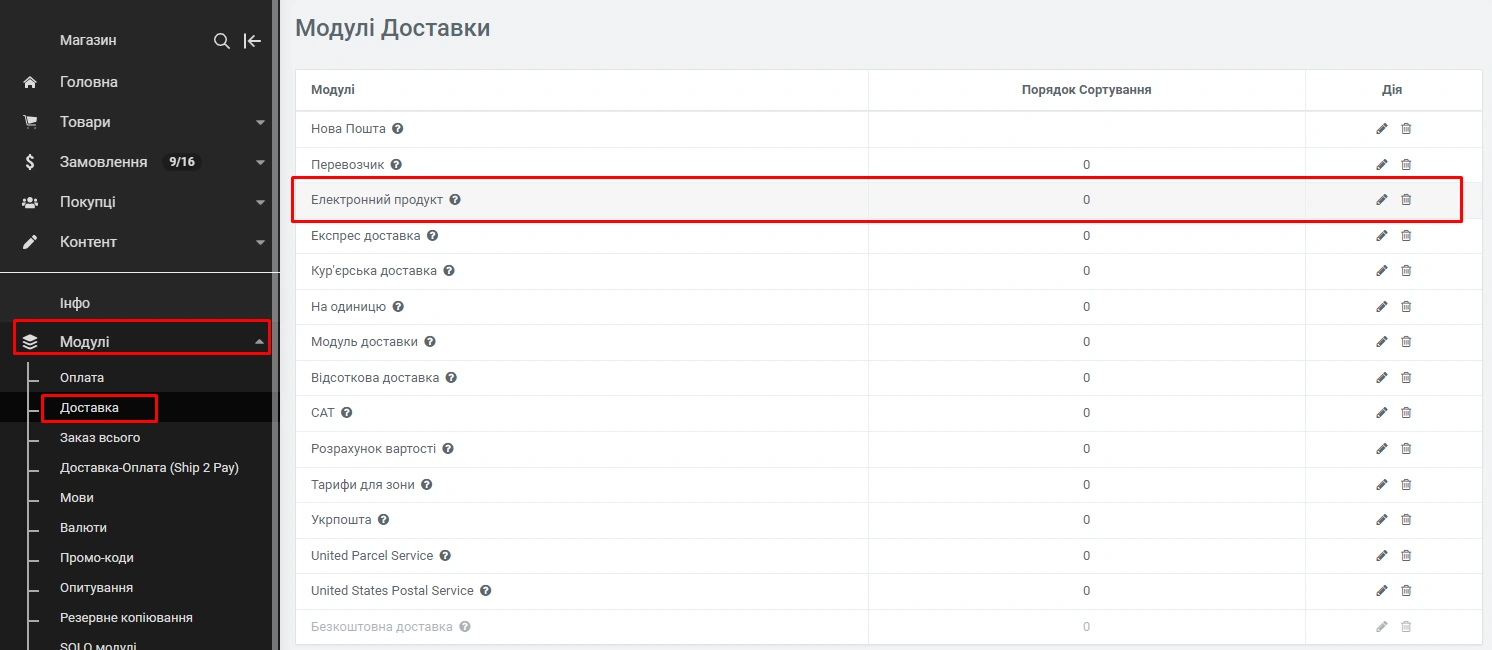This screenshot has height=650, width=1492.
Task: Click the search magnifier icon in sidebar
Action: 222,41
